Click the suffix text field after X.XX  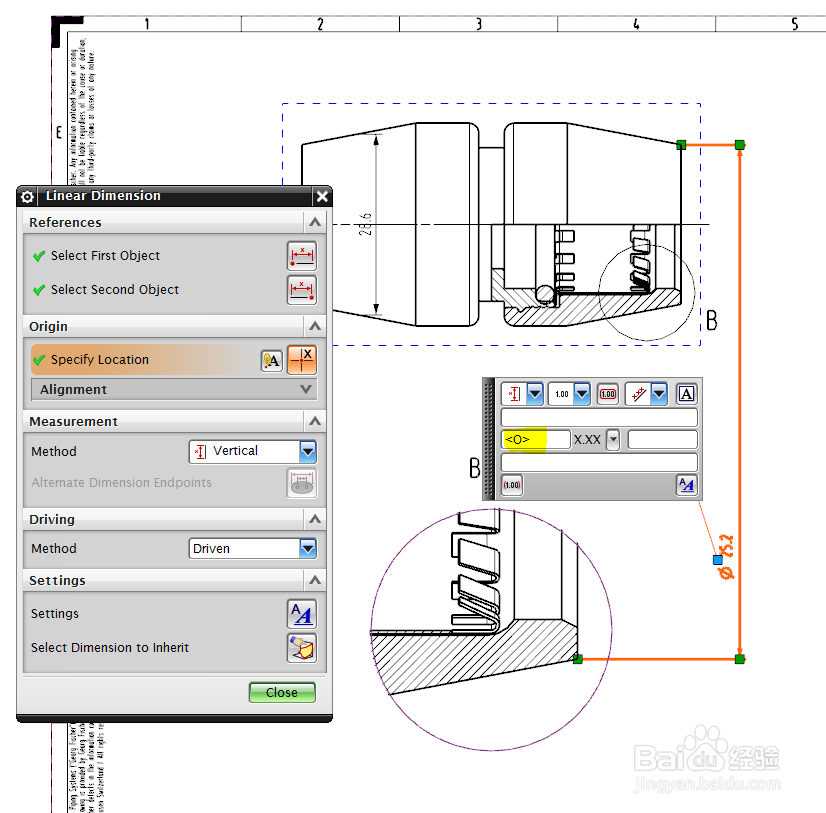tap(662, 439)
